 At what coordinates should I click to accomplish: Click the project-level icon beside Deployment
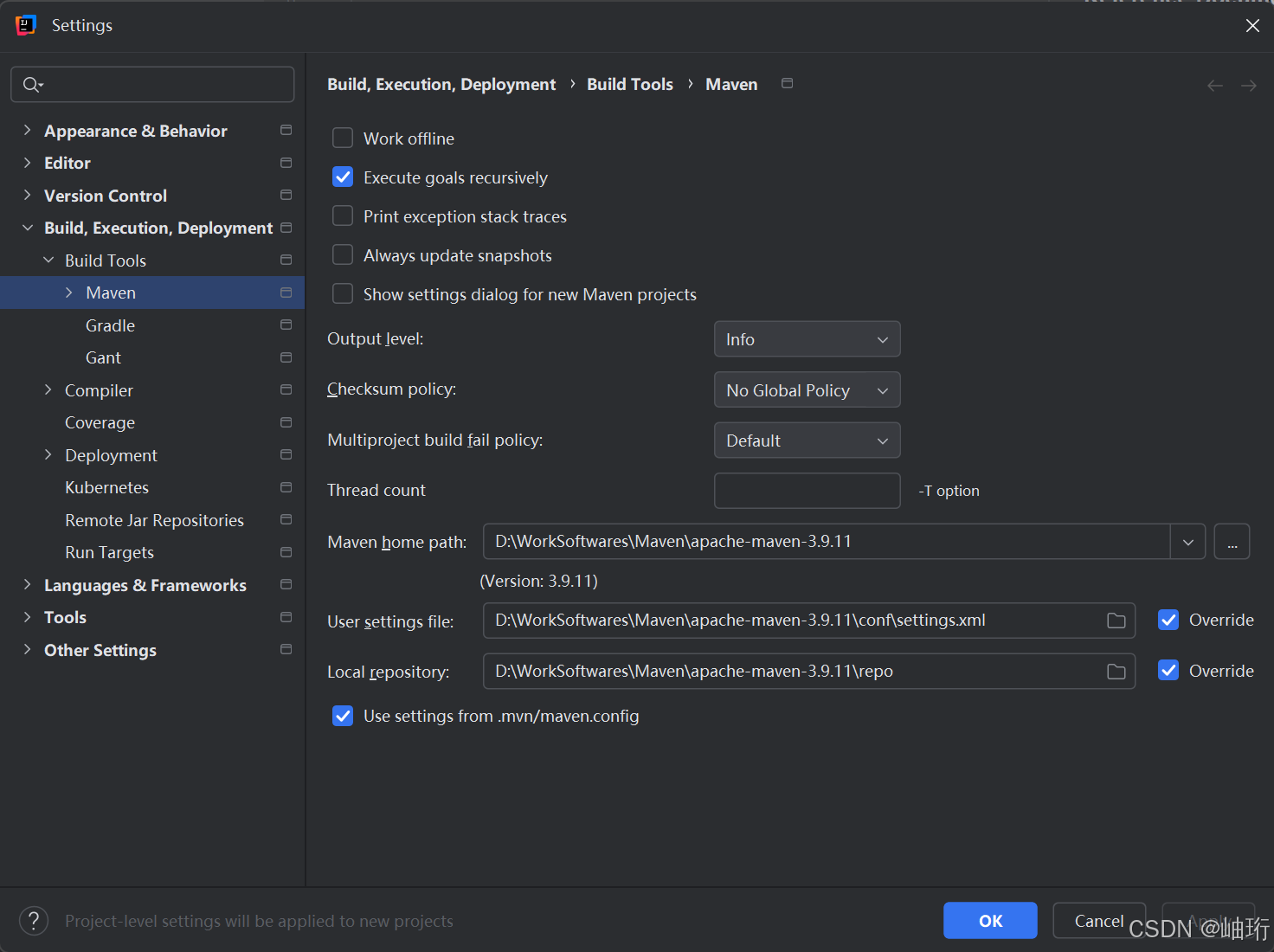click(286, 454)
